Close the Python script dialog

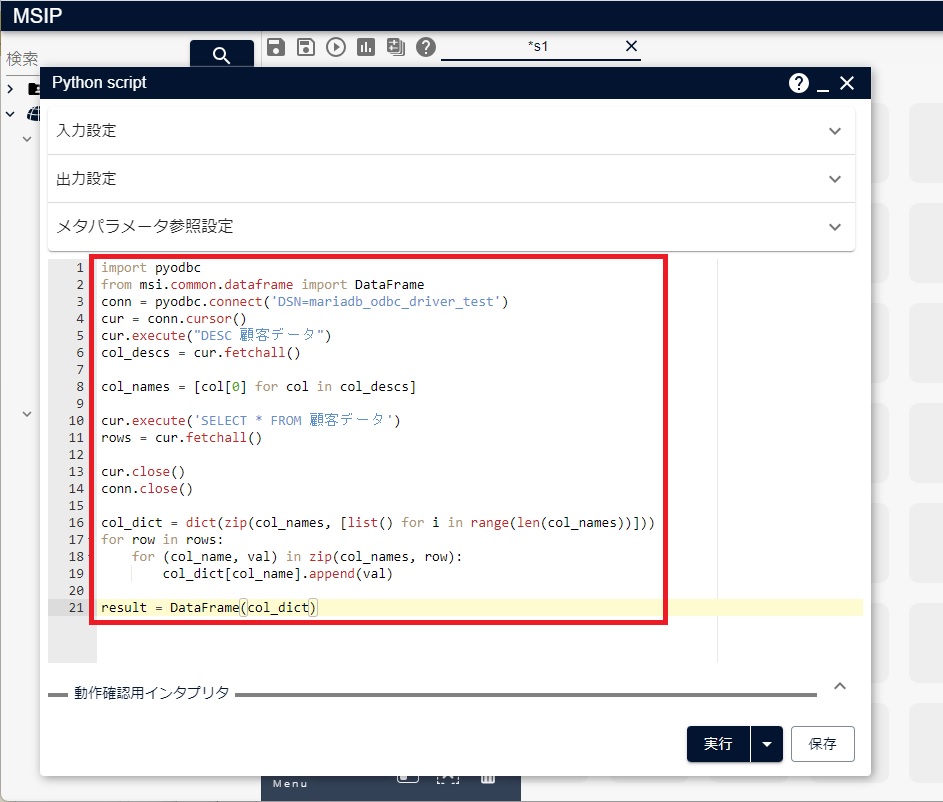pos(847,83)
